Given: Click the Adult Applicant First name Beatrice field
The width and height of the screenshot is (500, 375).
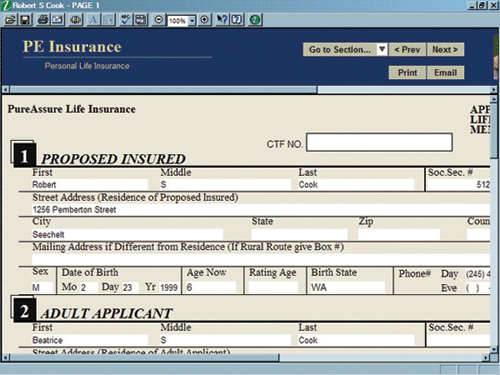Looking at the screenshot, I should 90,340.
